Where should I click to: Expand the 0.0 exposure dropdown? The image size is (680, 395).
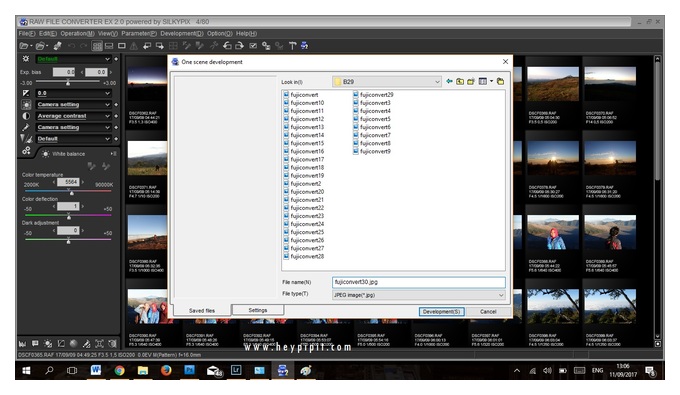(73, 93)
